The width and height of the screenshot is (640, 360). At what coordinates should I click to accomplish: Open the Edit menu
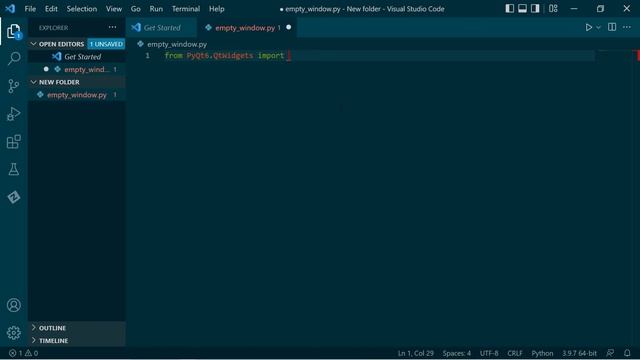point(51,9)
